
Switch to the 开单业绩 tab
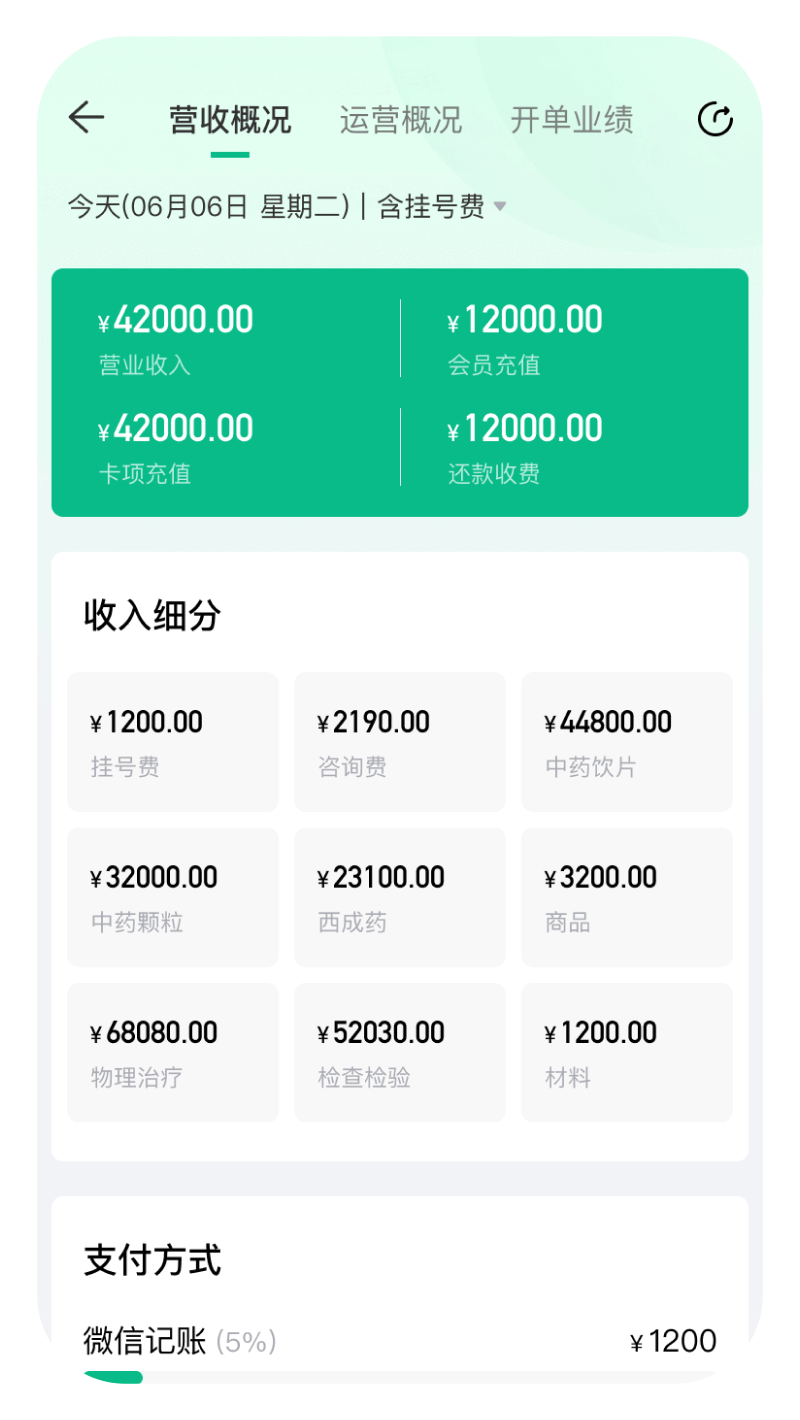(571, 120)
